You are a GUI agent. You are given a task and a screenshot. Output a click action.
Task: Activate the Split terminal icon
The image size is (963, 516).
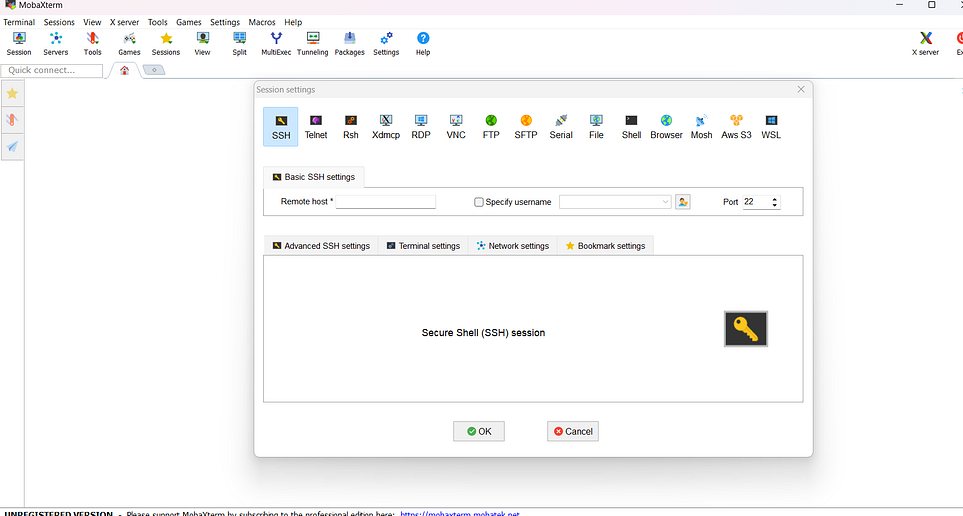[x=240, y=44]
